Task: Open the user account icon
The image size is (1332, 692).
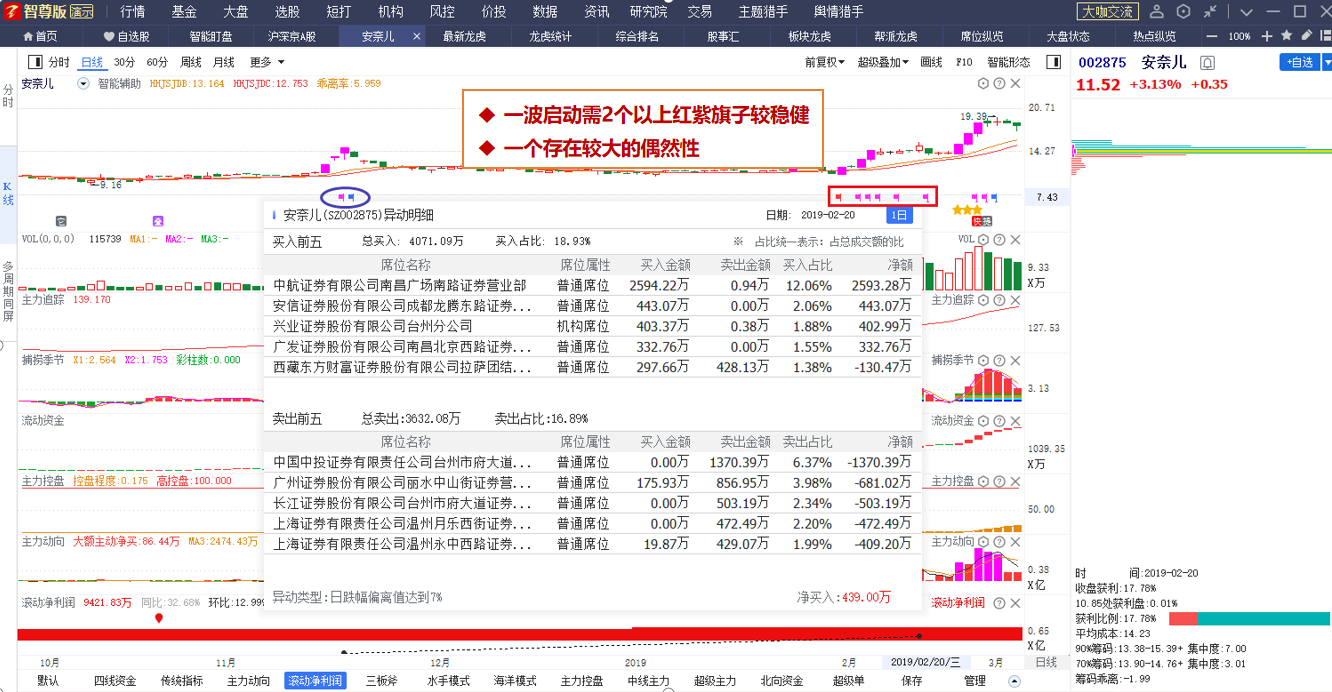Action: click(1157, 12)
